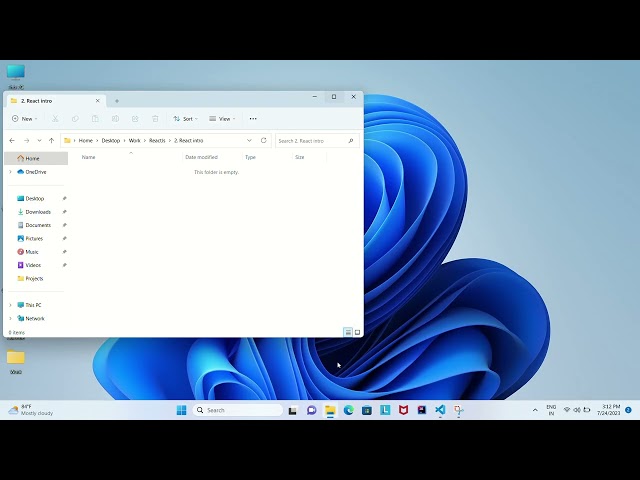Open McAfee from the taskbar
The image size is (640, 480).
click(404, 410)
